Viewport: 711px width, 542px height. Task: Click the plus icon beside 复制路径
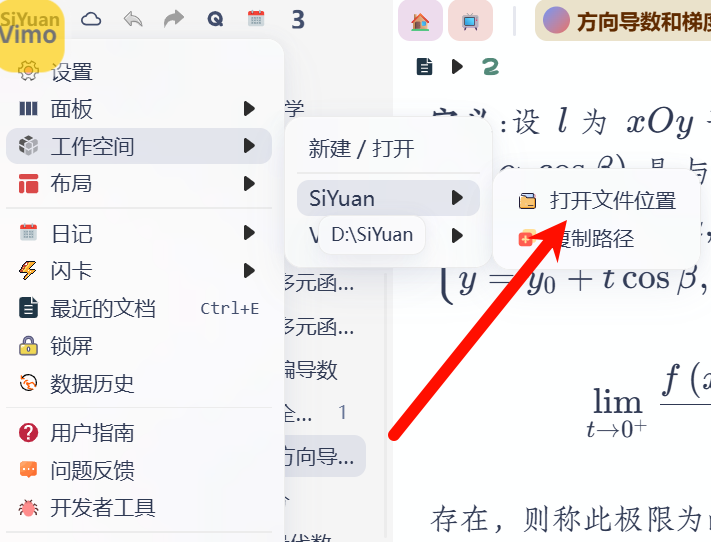tap(526, 239)
